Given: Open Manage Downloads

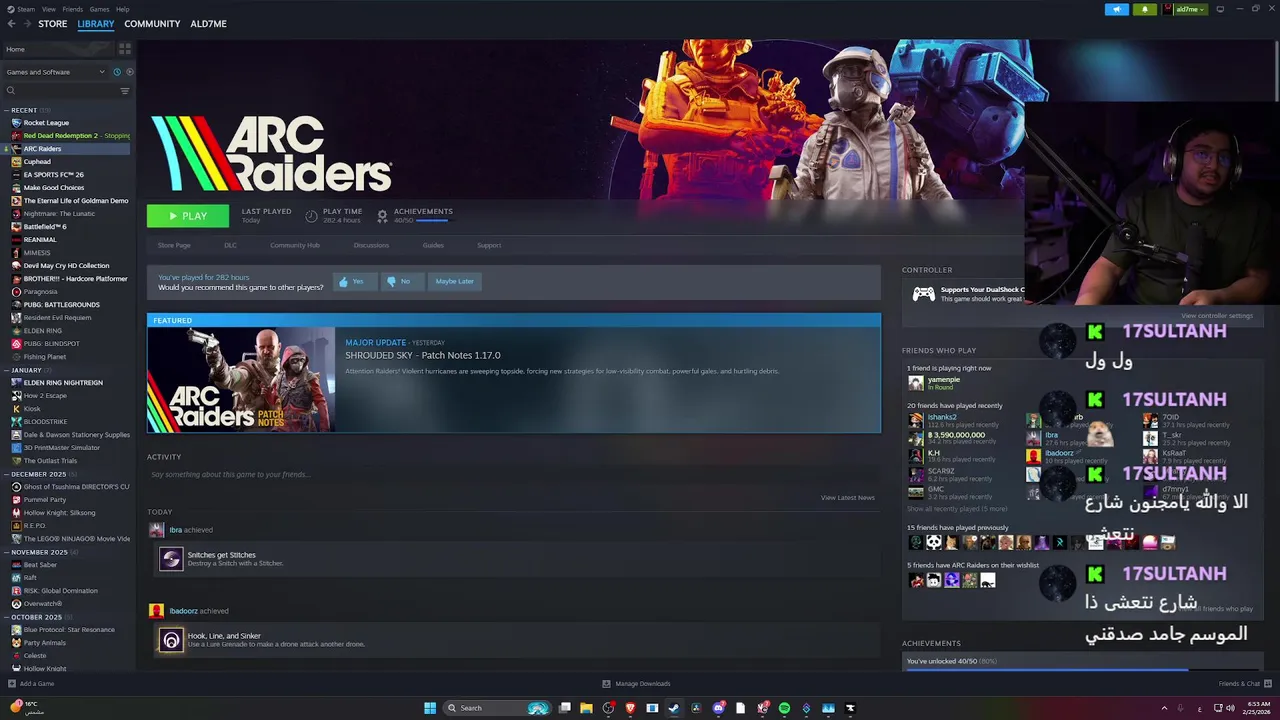Looking at the screenshot, I should (x=636, y=684).
